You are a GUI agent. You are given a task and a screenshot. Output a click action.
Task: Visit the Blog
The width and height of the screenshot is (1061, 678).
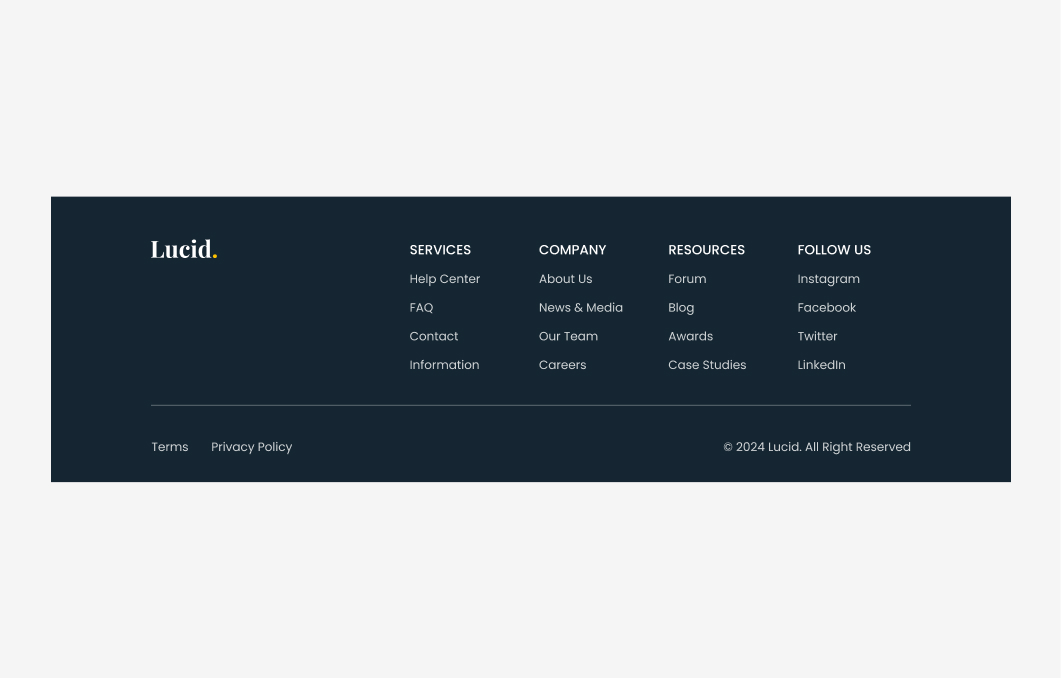681,307
